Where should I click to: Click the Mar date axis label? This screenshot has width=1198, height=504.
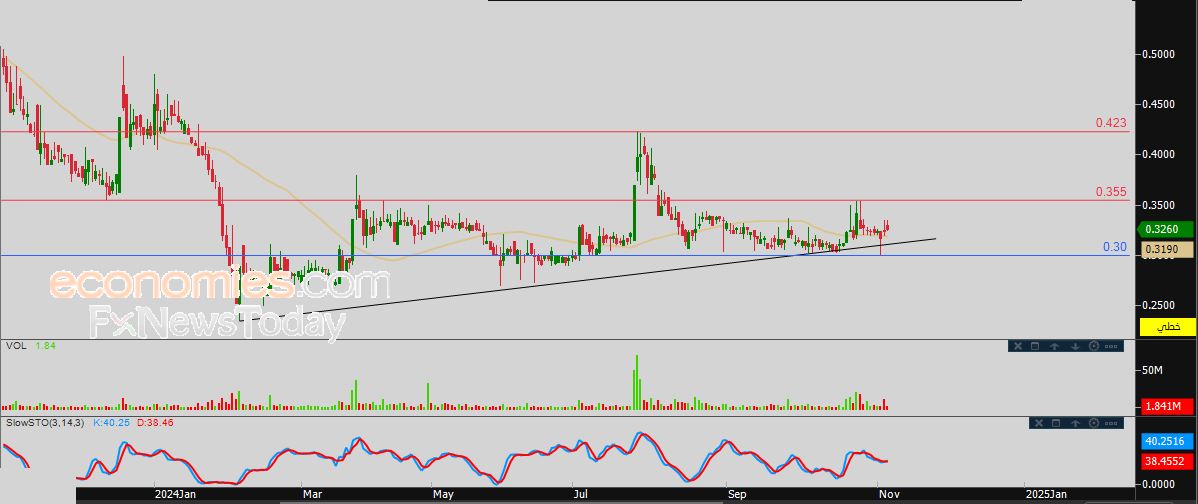(311, 495)
